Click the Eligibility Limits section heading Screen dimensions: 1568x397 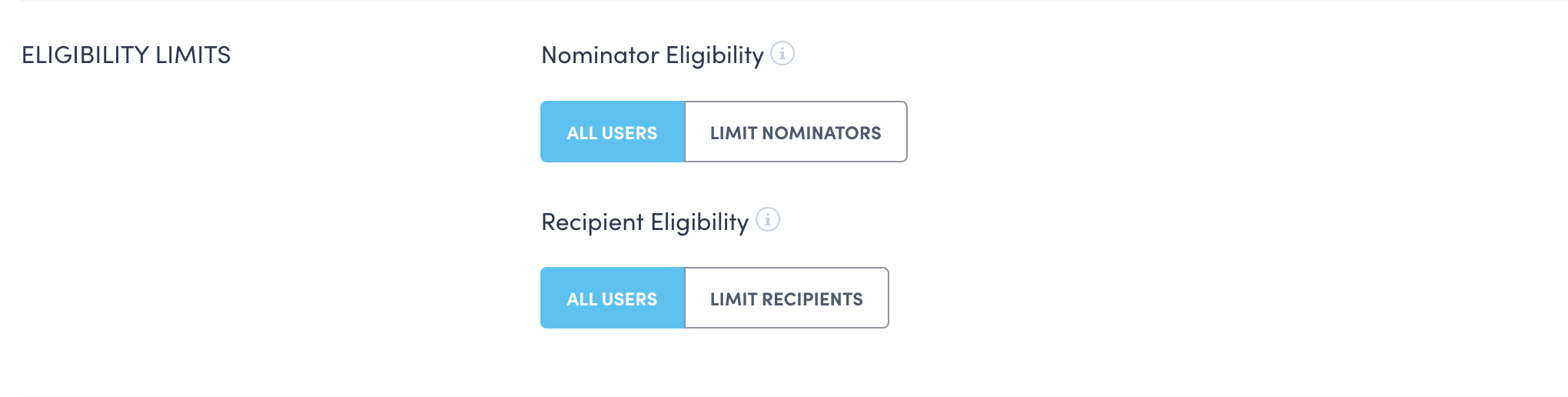(126, 55)
